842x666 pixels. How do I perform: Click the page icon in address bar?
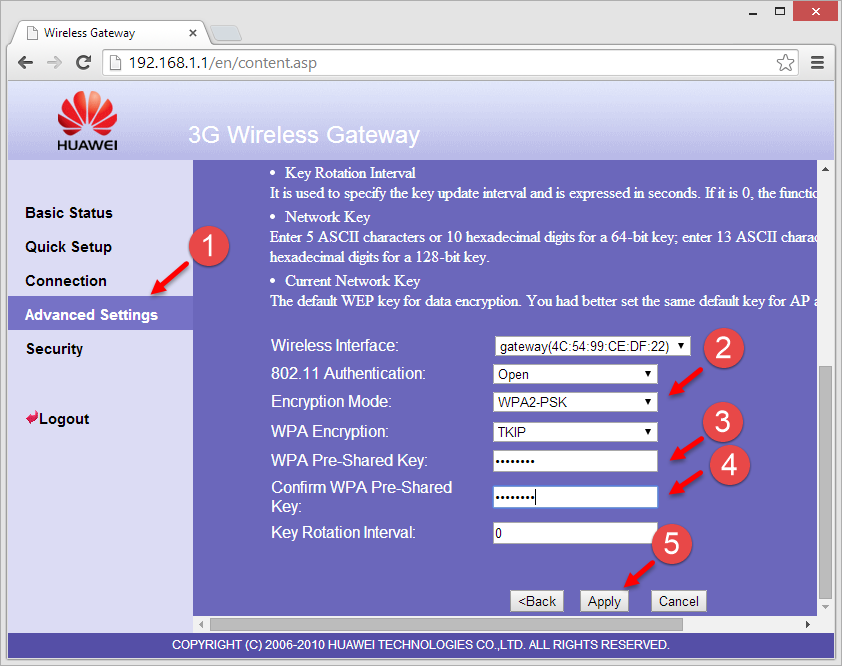click(x=115, y=63)
